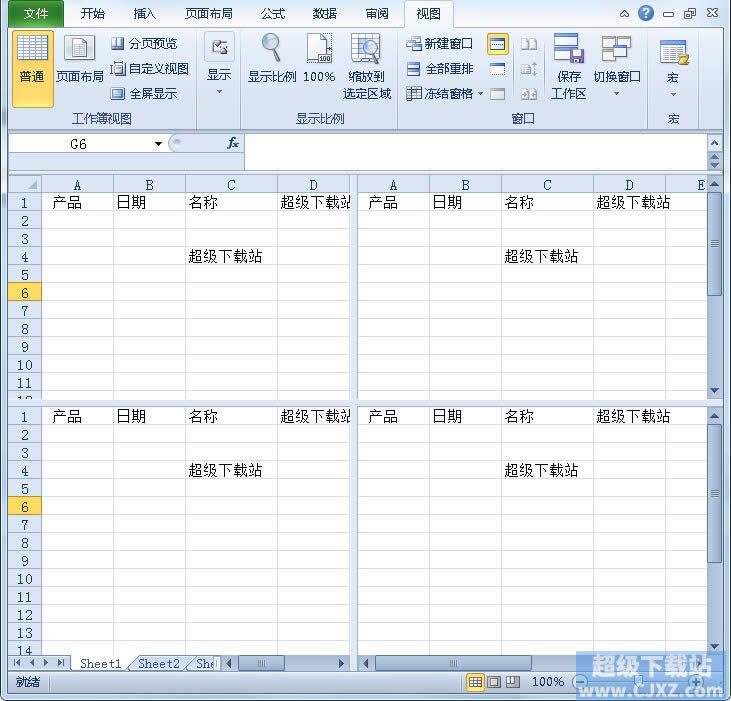Click the Insert Function fx icon
The image size is (731, 701).
point(233,144)
